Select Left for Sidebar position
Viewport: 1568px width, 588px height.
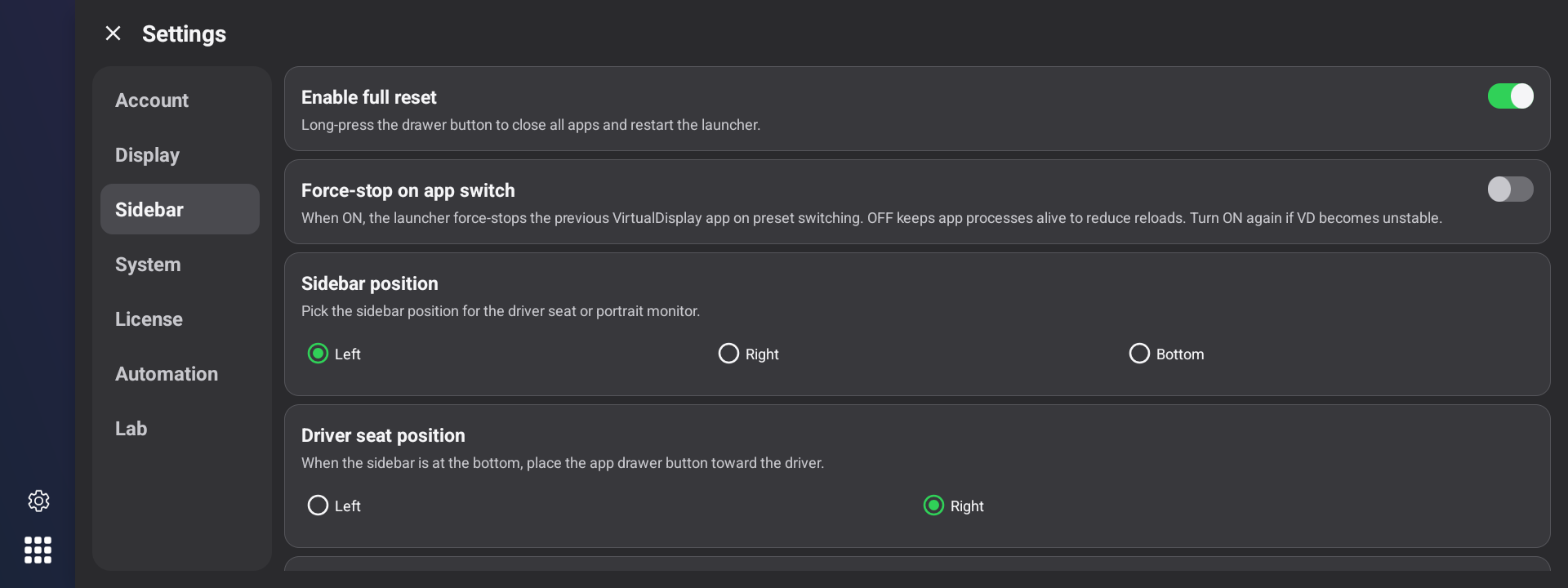pyautogui.click(x=334, y=354)
